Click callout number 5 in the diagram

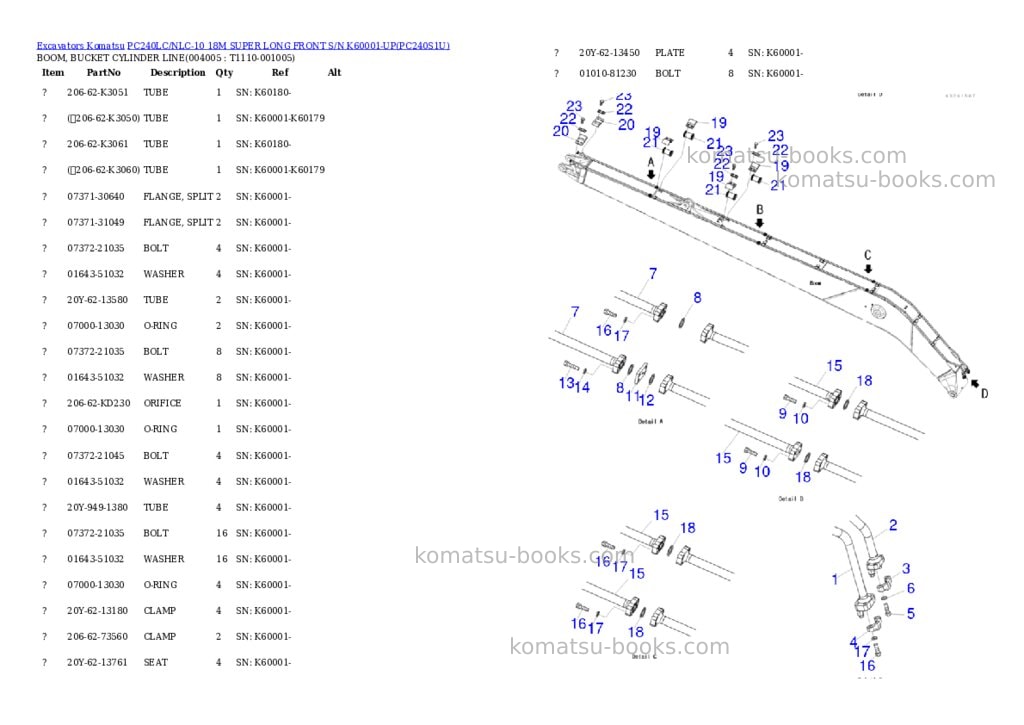[911, 614]
